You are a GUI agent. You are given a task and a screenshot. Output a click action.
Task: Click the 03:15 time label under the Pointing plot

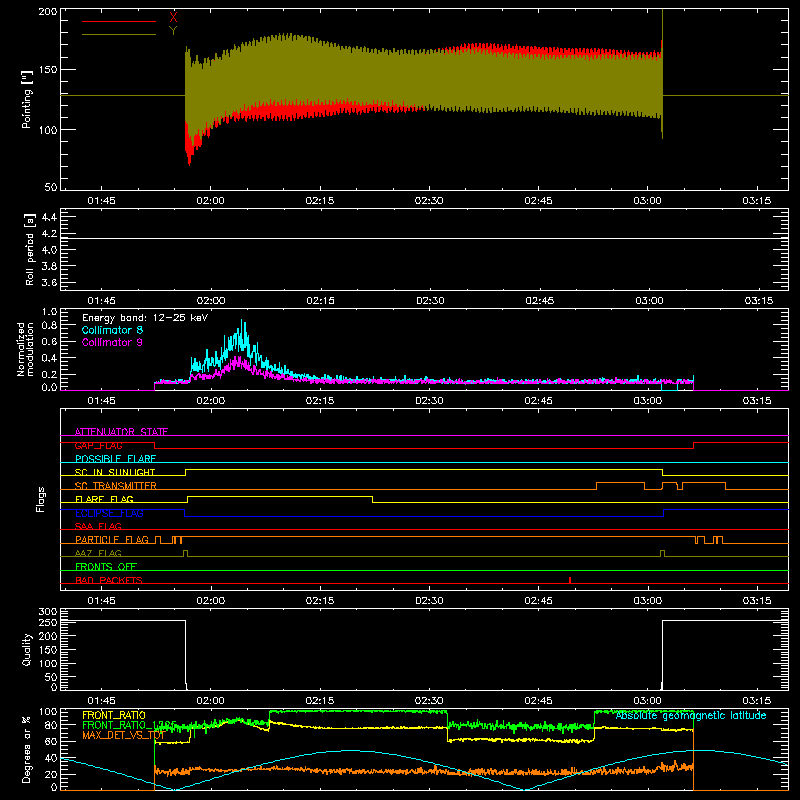pyautogui.click(x=757, y=201)
